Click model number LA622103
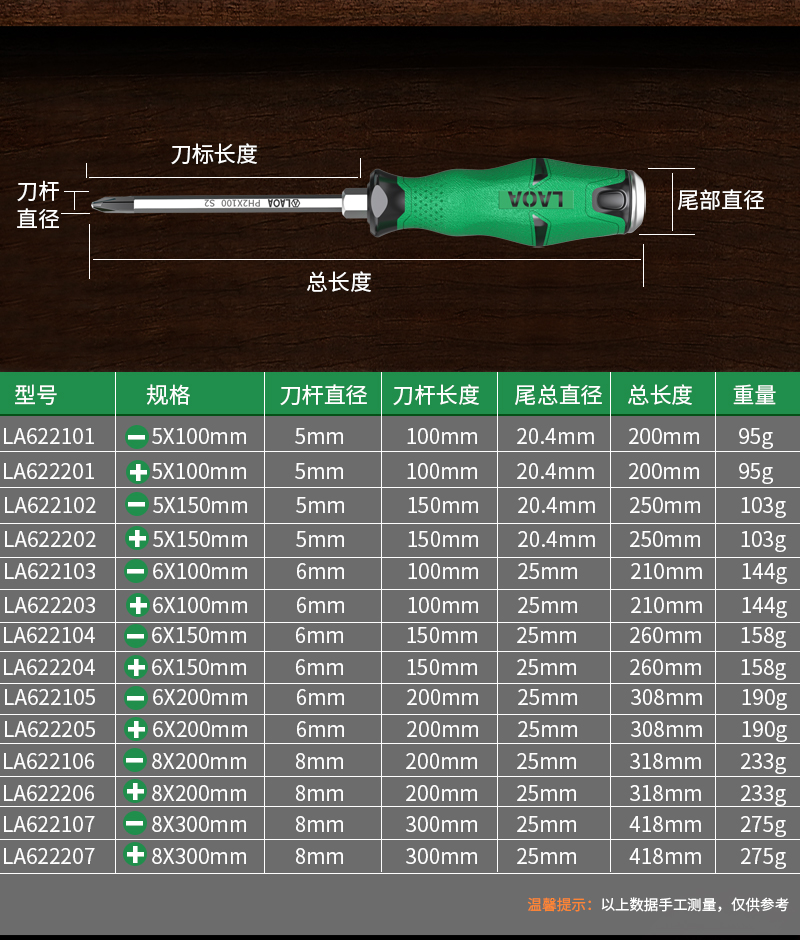Screen dimensions: 800x940 50,571
